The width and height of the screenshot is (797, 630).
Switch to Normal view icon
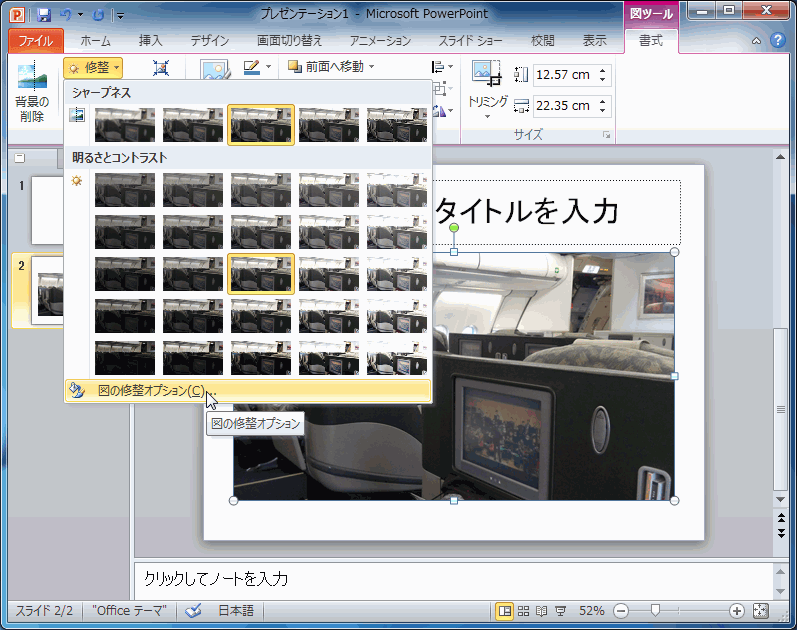504,611
